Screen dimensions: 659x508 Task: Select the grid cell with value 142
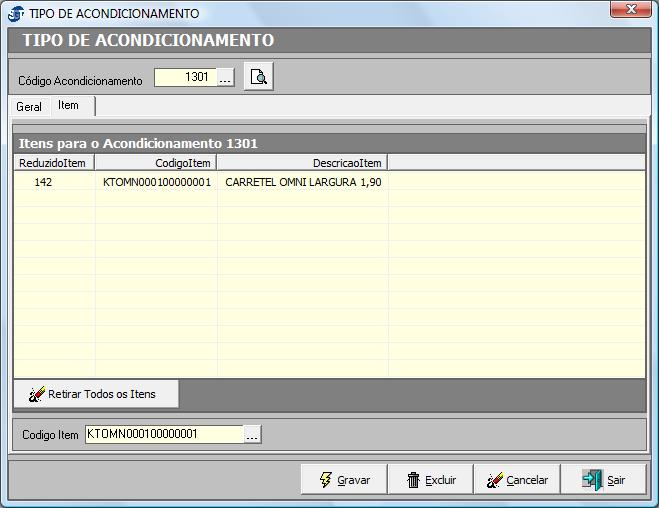tap(44, 182)
